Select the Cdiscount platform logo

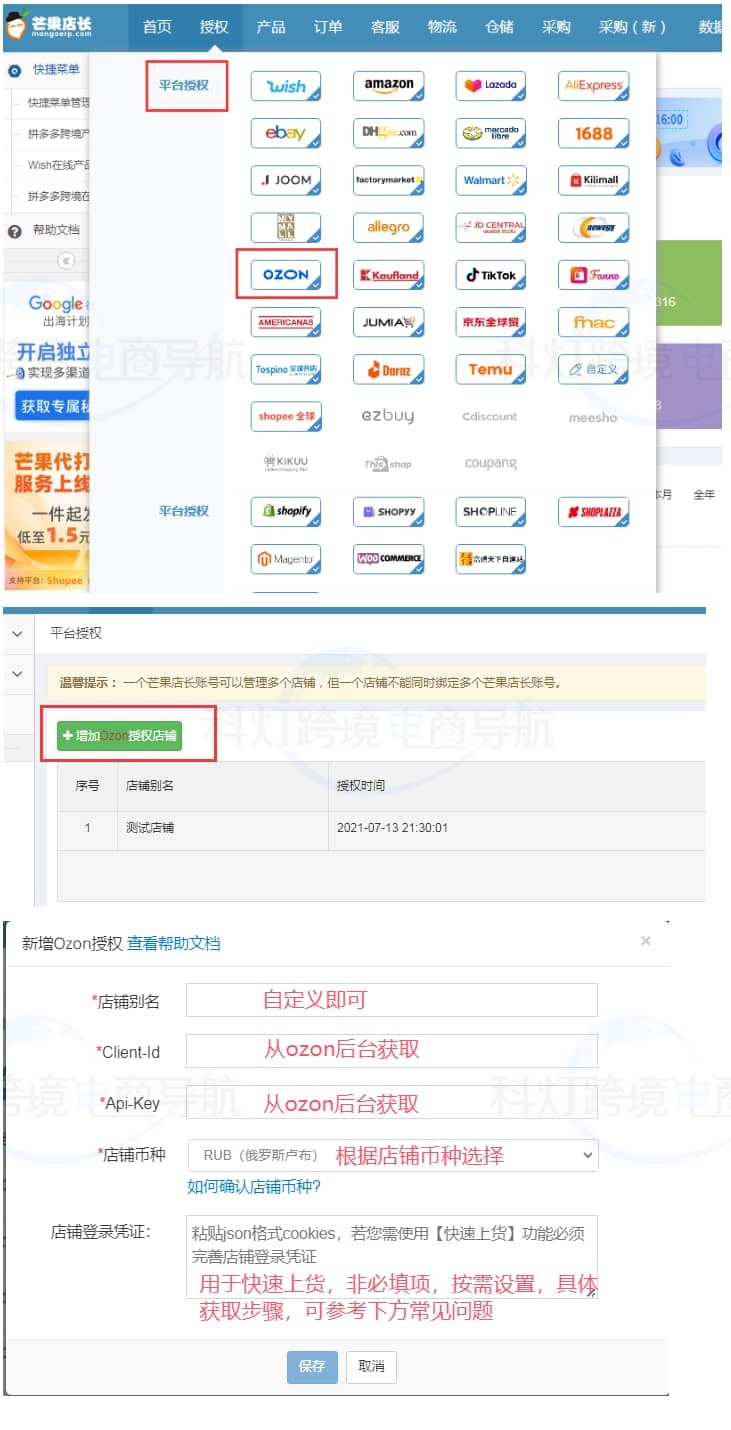(x=491, y=416)
